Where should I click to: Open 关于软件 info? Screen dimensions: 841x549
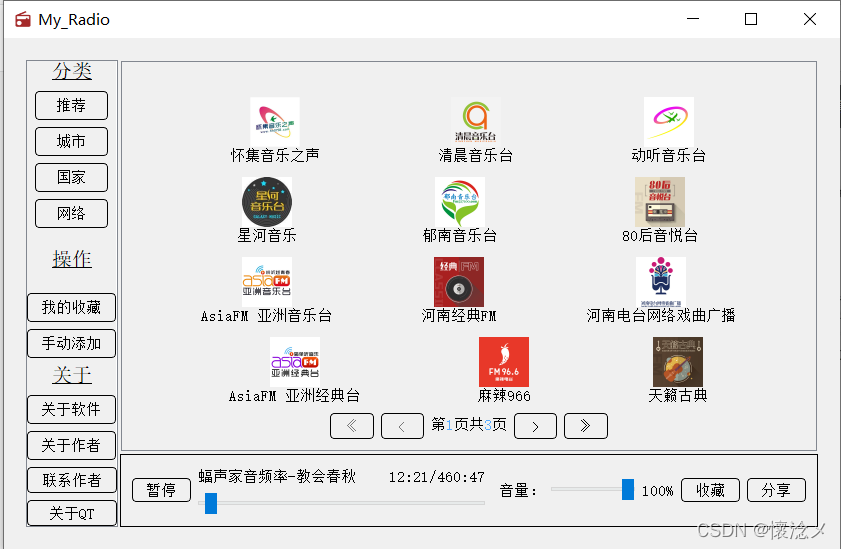coord(71,410)
